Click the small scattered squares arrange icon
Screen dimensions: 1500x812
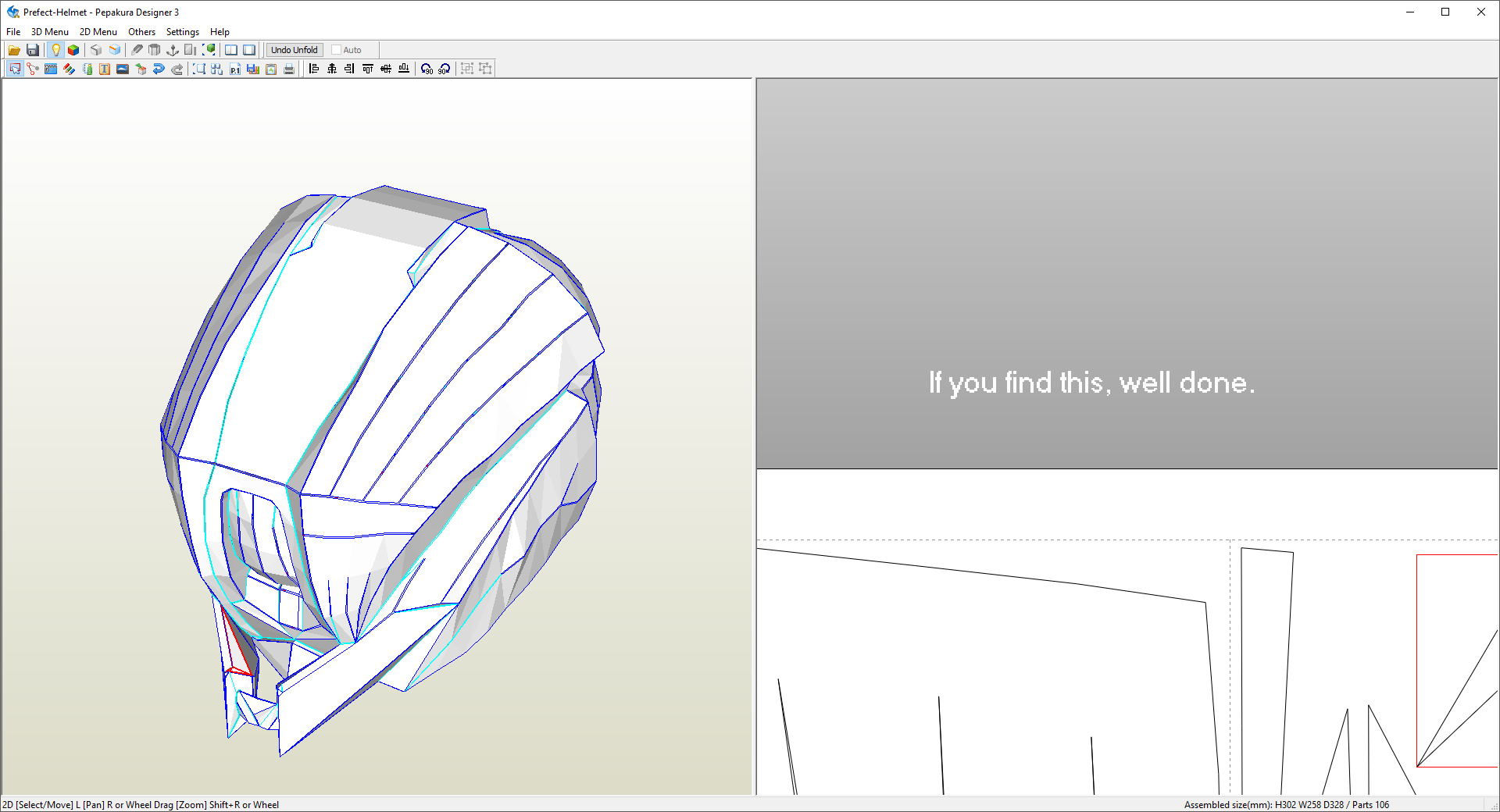coord(217,69)
